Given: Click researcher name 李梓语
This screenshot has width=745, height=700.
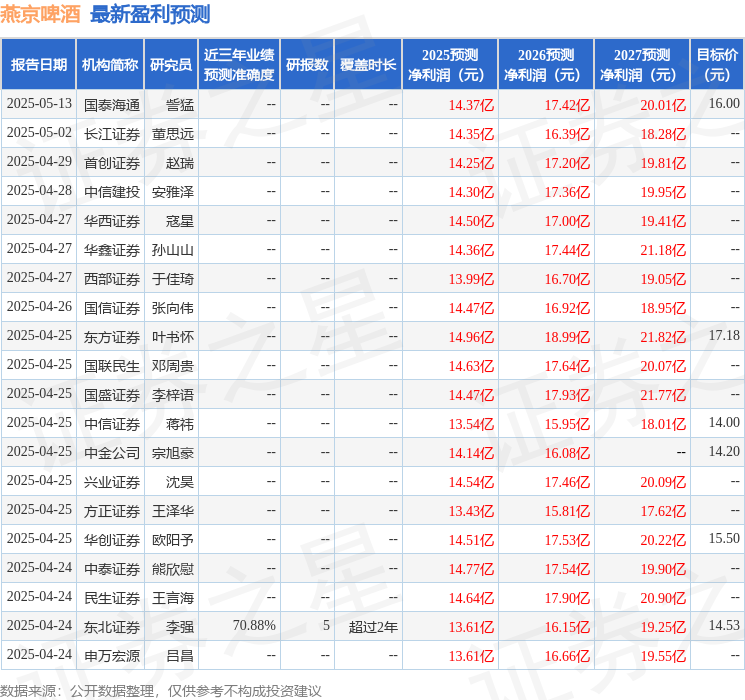Looking at the screenshot, I should (173, 395).
